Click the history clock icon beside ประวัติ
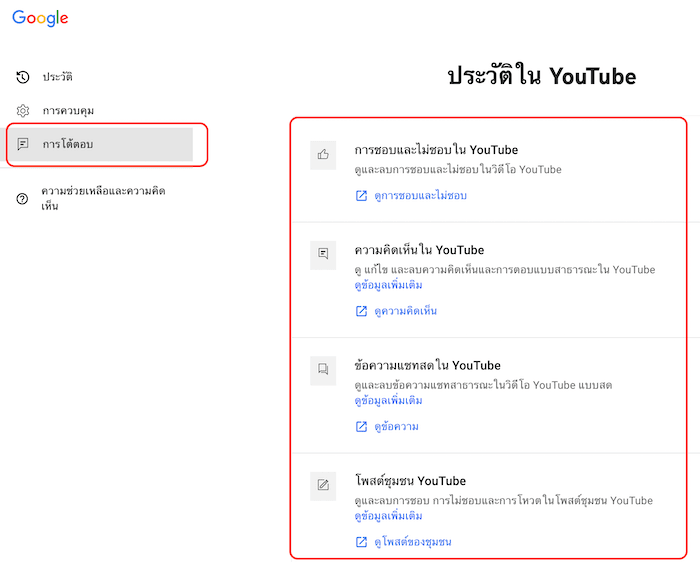700x562 pixels. pos(23,77)
